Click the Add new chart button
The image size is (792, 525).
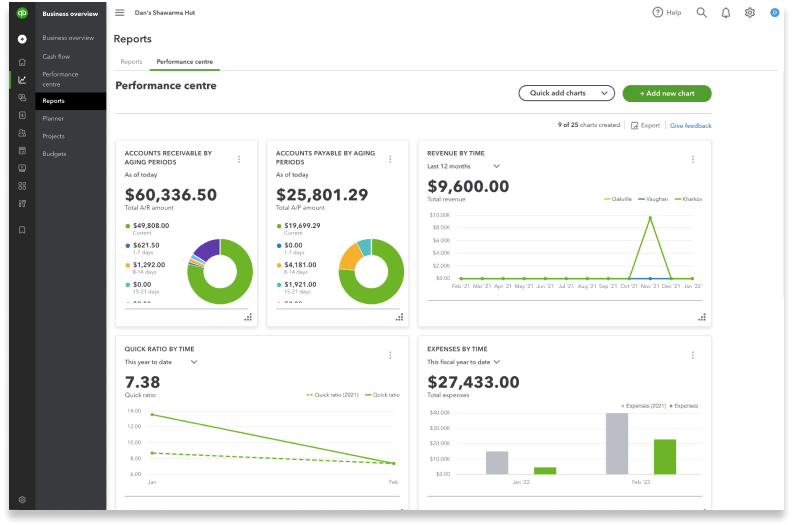pos(667,93)
